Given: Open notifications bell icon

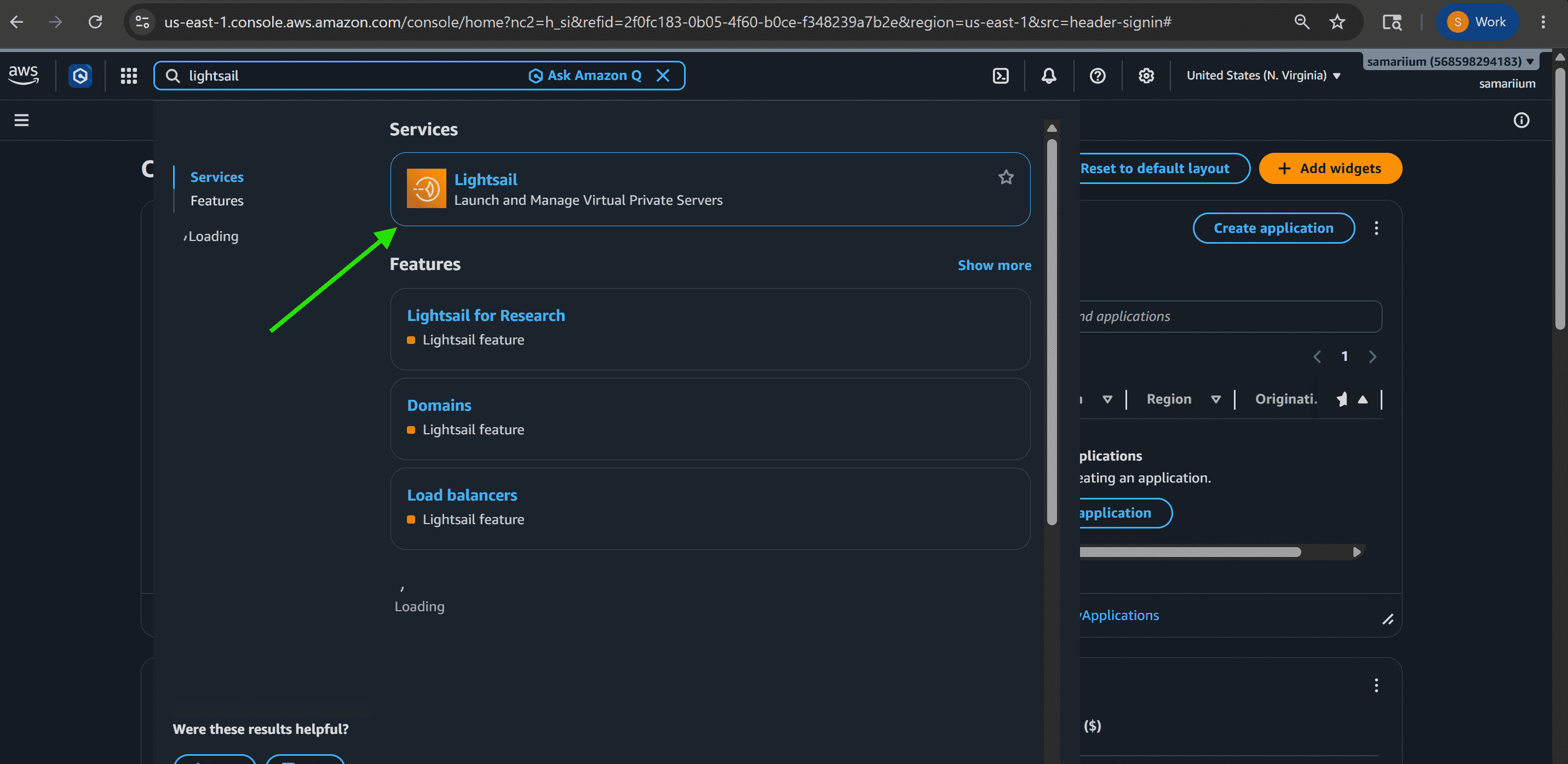Looking at the screenshot, I should click(1049, 76).
